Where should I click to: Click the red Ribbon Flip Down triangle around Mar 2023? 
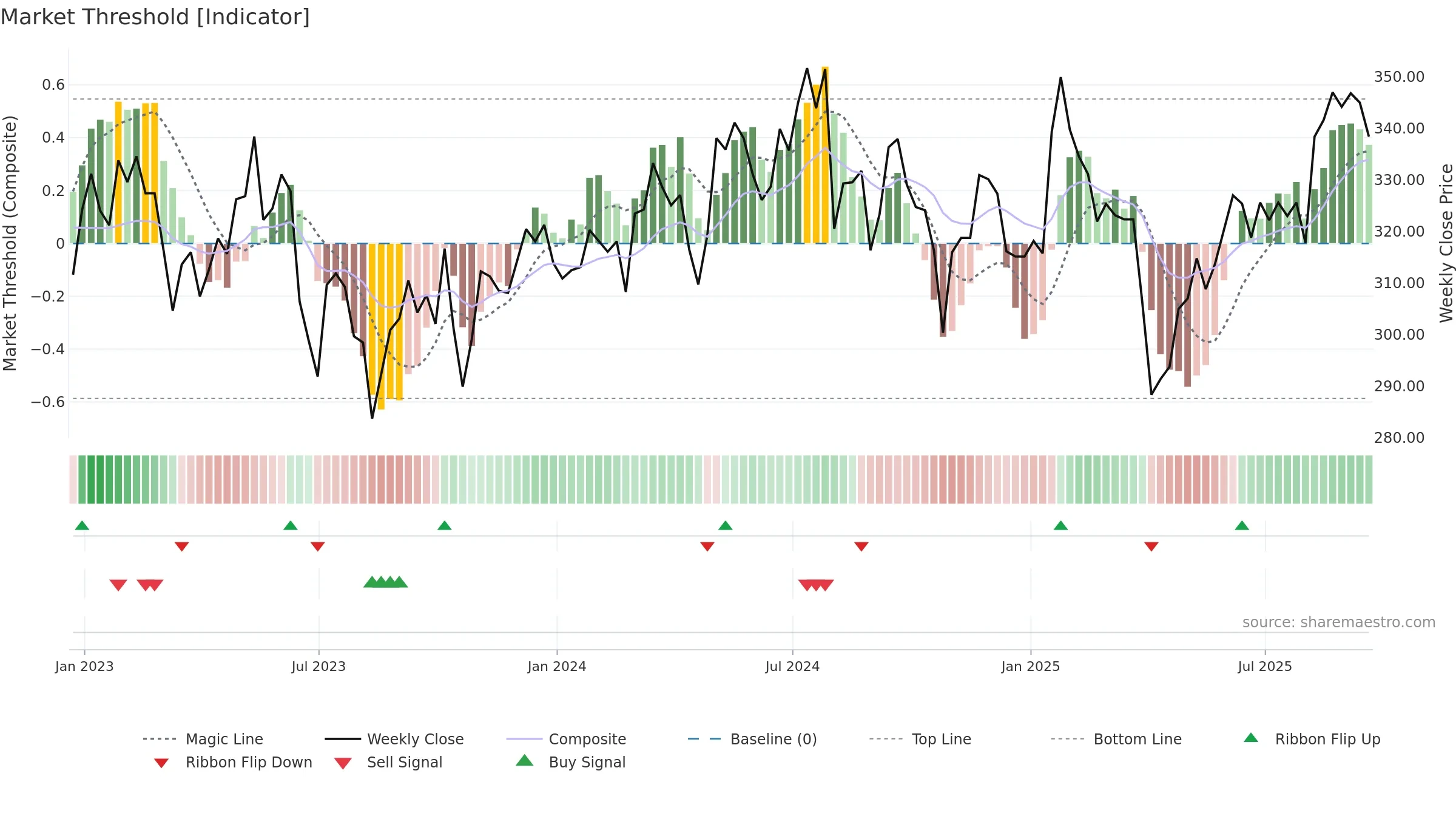[x=182, y=546]
